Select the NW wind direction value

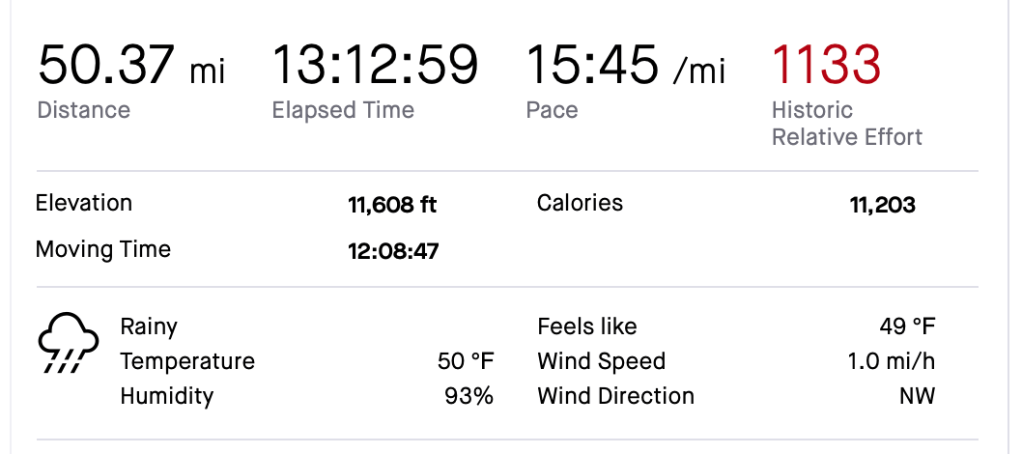click(x=916, y=396)
